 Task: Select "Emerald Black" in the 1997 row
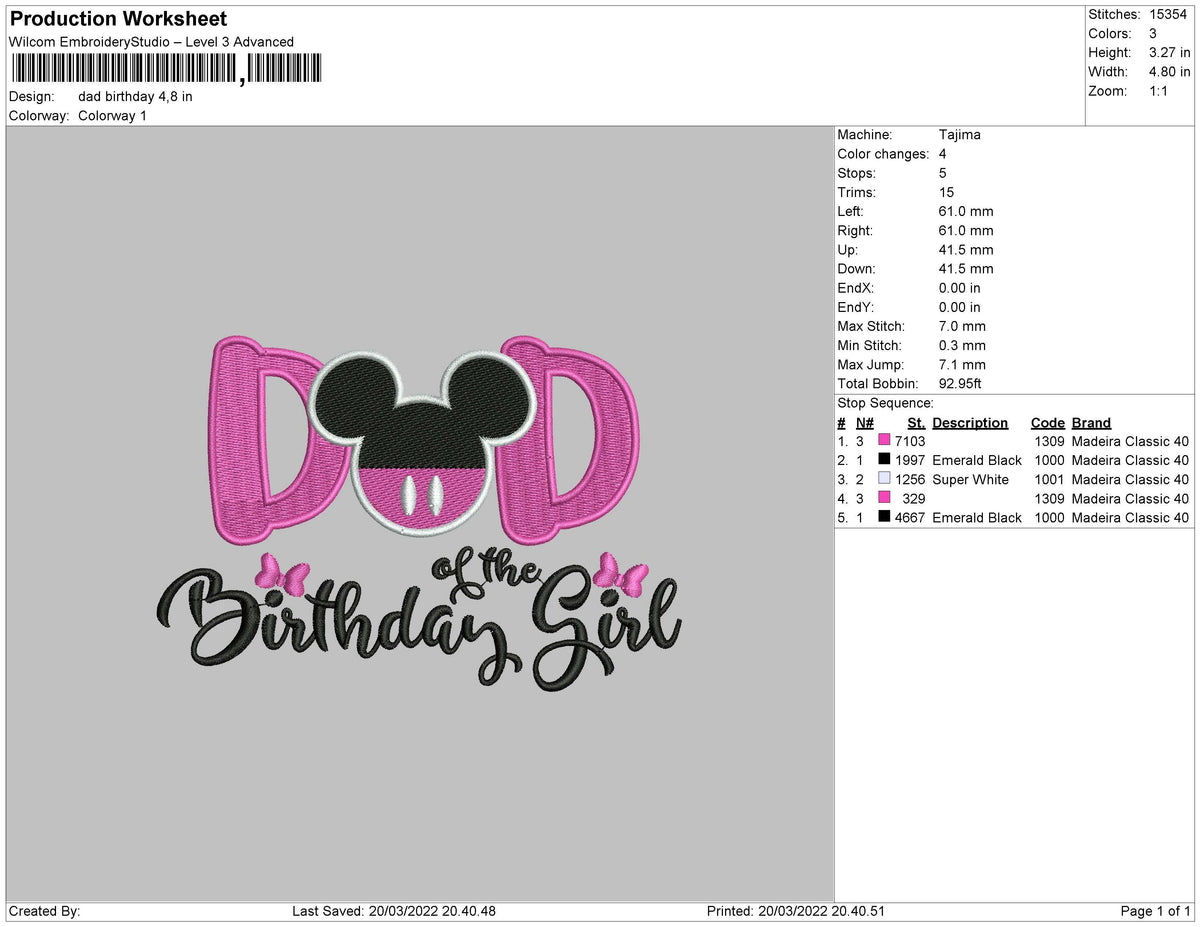click(977, 460)
